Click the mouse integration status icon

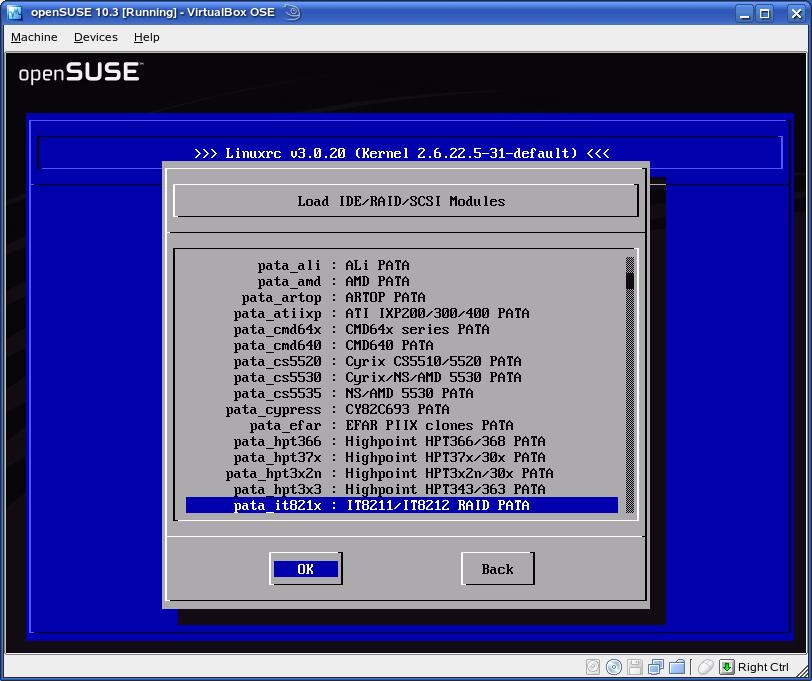tap(705, 666)
